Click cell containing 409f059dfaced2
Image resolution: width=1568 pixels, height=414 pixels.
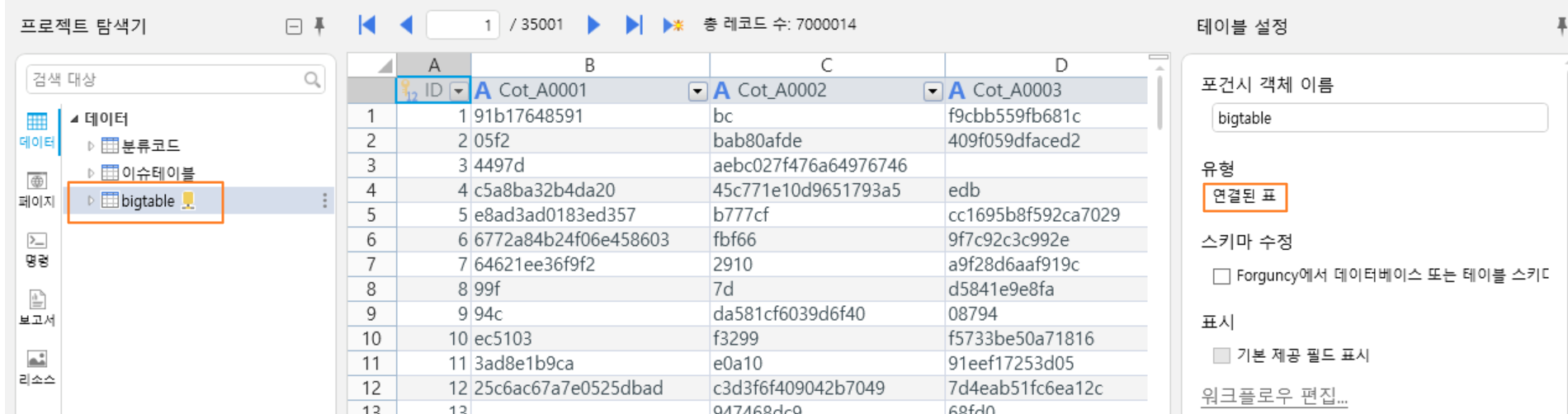click(x=1046, y=141)
